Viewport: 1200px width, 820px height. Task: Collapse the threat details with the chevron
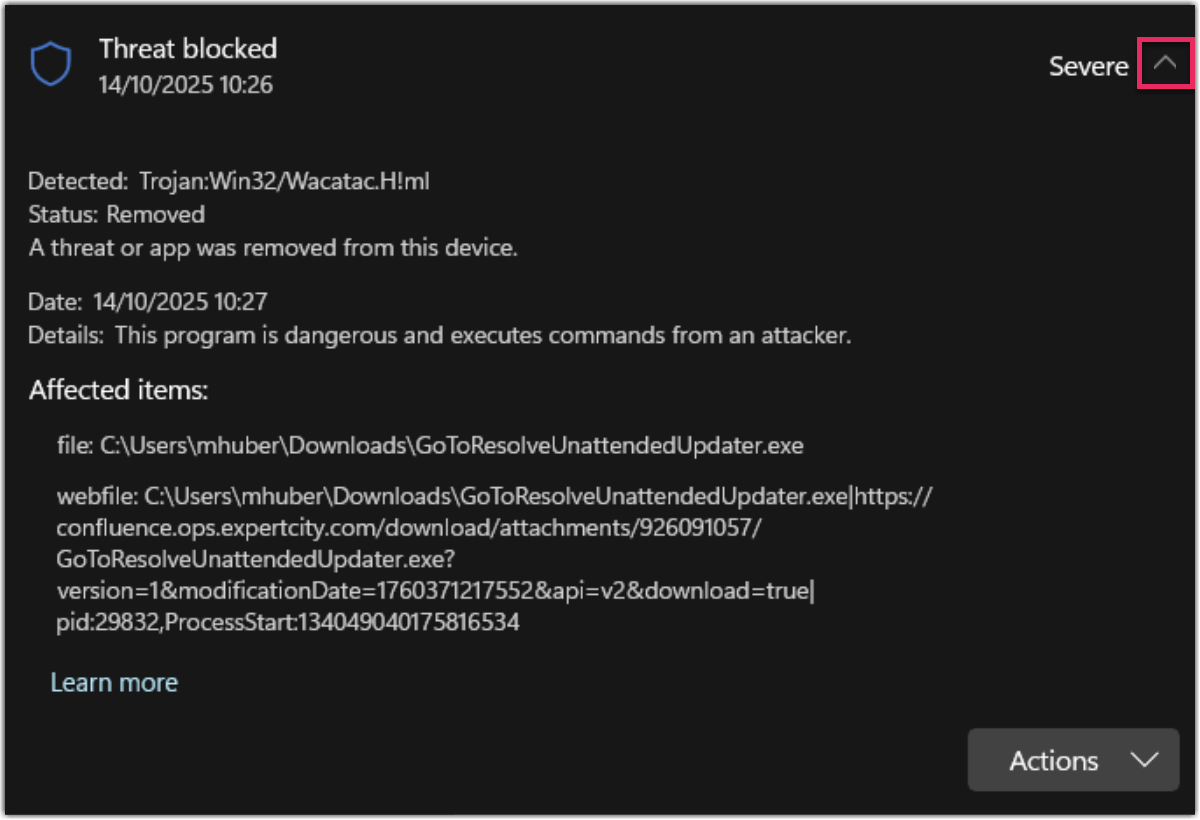pos(1165,63)
